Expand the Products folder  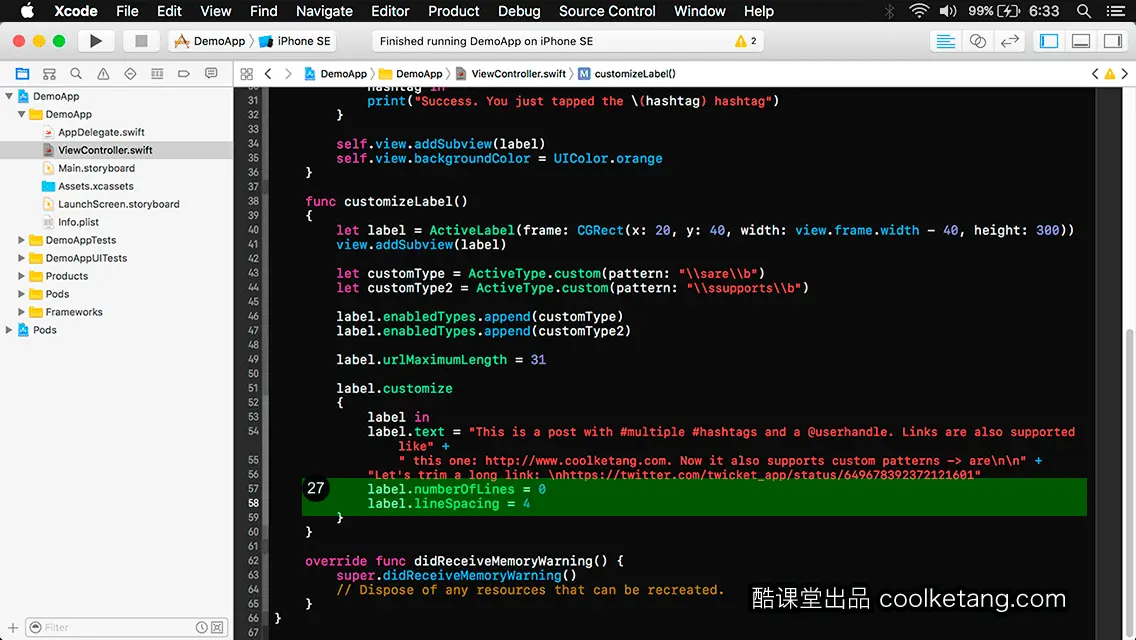22,276
